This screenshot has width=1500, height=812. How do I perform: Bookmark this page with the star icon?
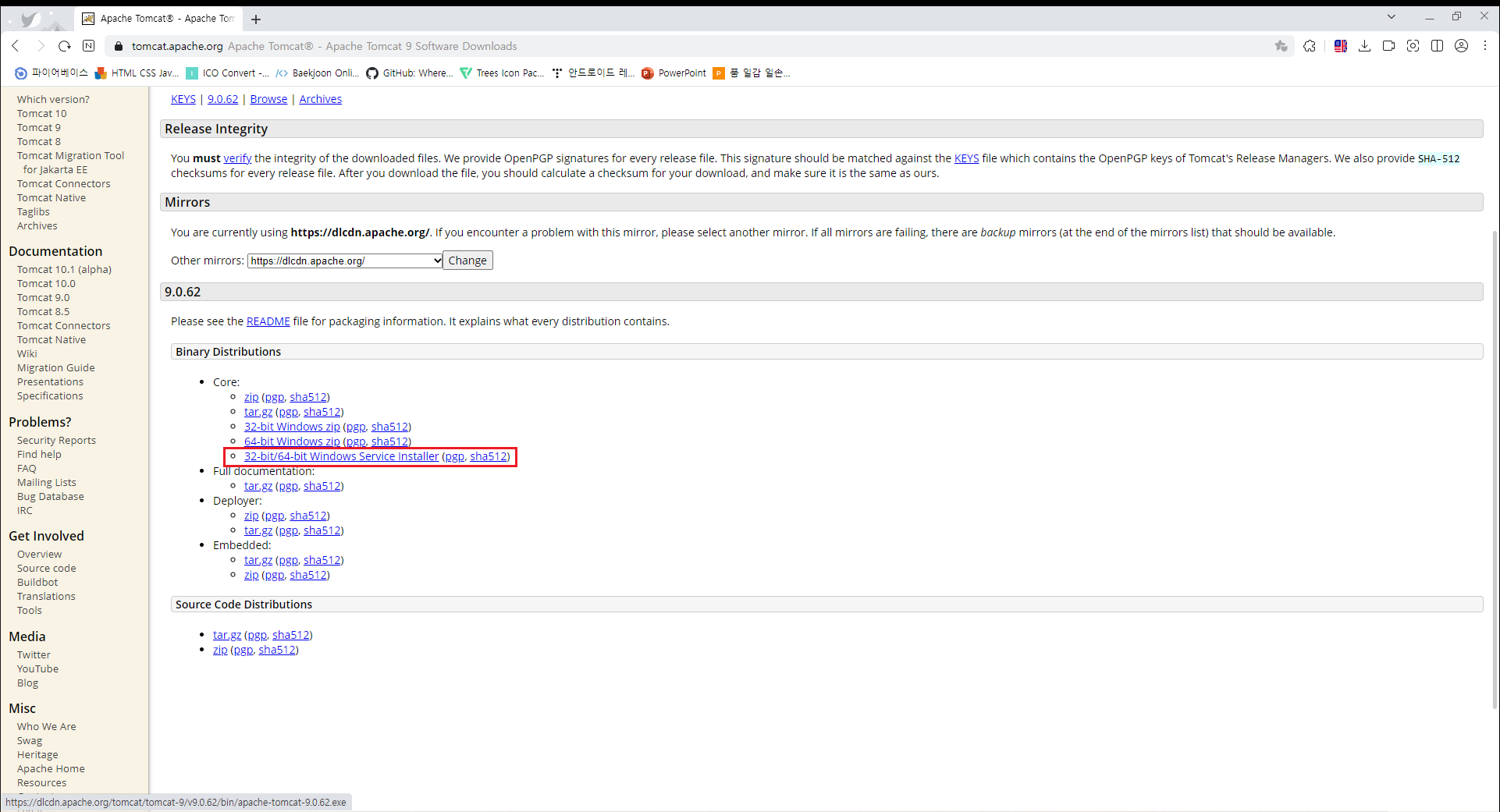[1281, 46]
